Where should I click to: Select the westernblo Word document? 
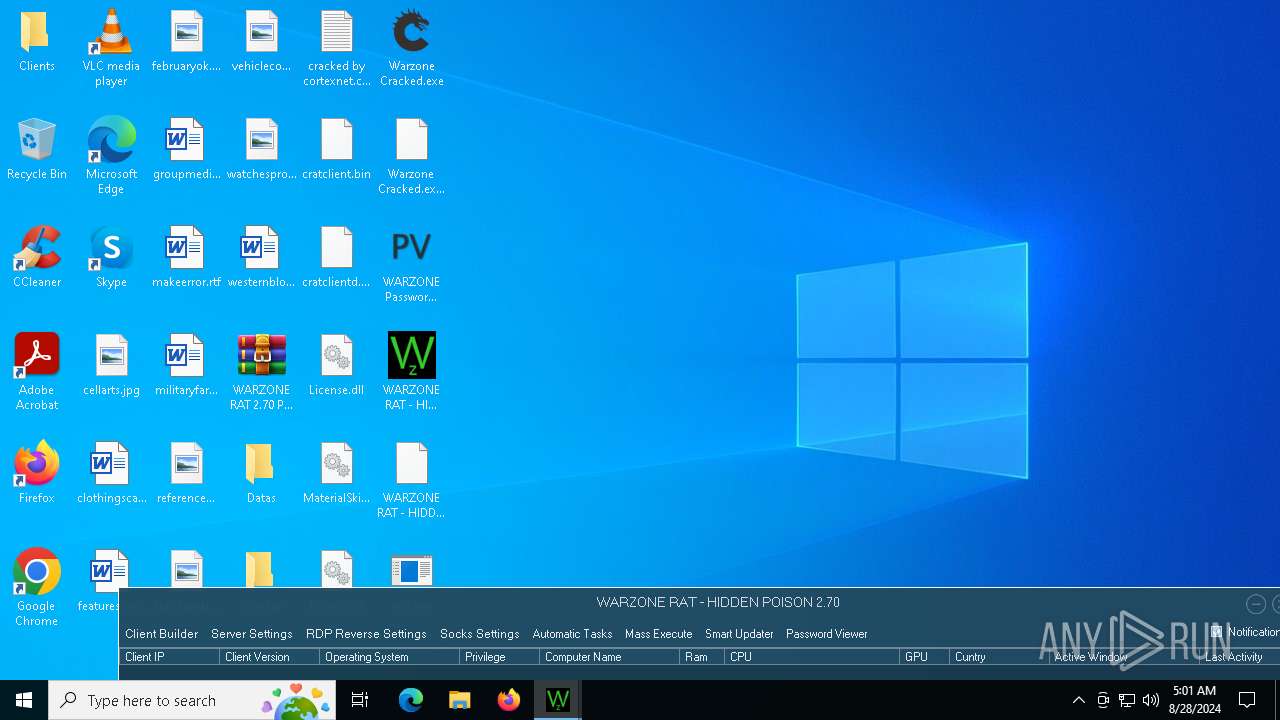pos(261,258)
